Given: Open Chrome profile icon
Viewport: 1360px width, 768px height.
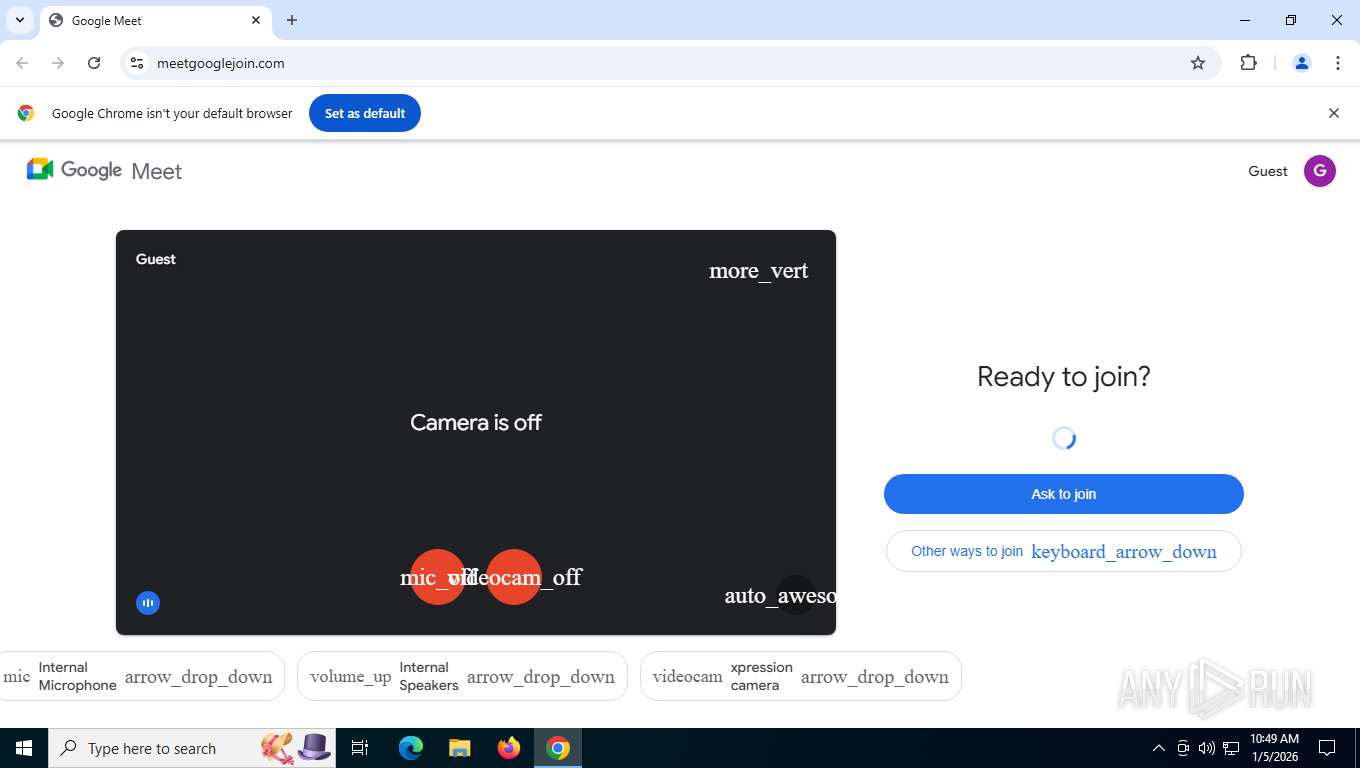Looking at the screenshot, I should tap(1302, 63).
